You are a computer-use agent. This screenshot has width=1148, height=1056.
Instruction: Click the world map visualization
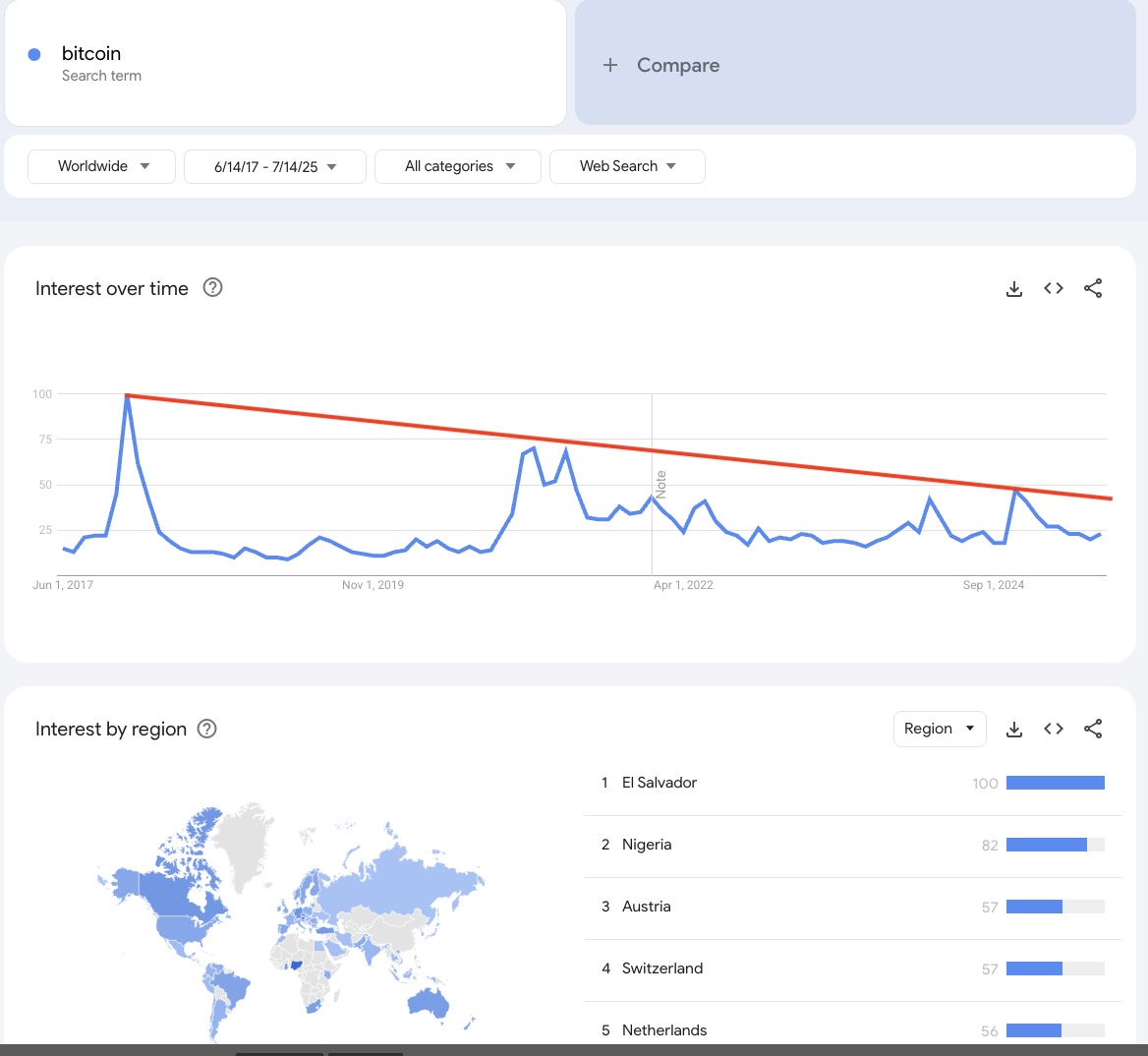pyautogui.click(x=291, y=921)
